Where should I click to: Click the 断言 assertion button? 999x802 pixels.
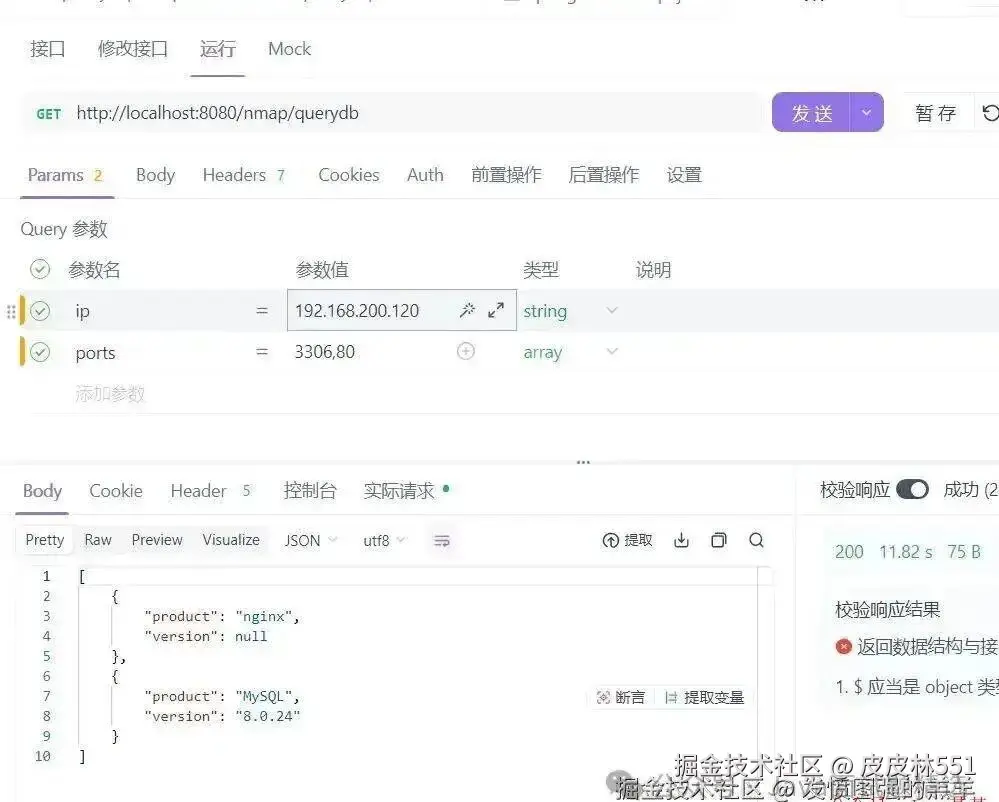(x=621, y=698)
